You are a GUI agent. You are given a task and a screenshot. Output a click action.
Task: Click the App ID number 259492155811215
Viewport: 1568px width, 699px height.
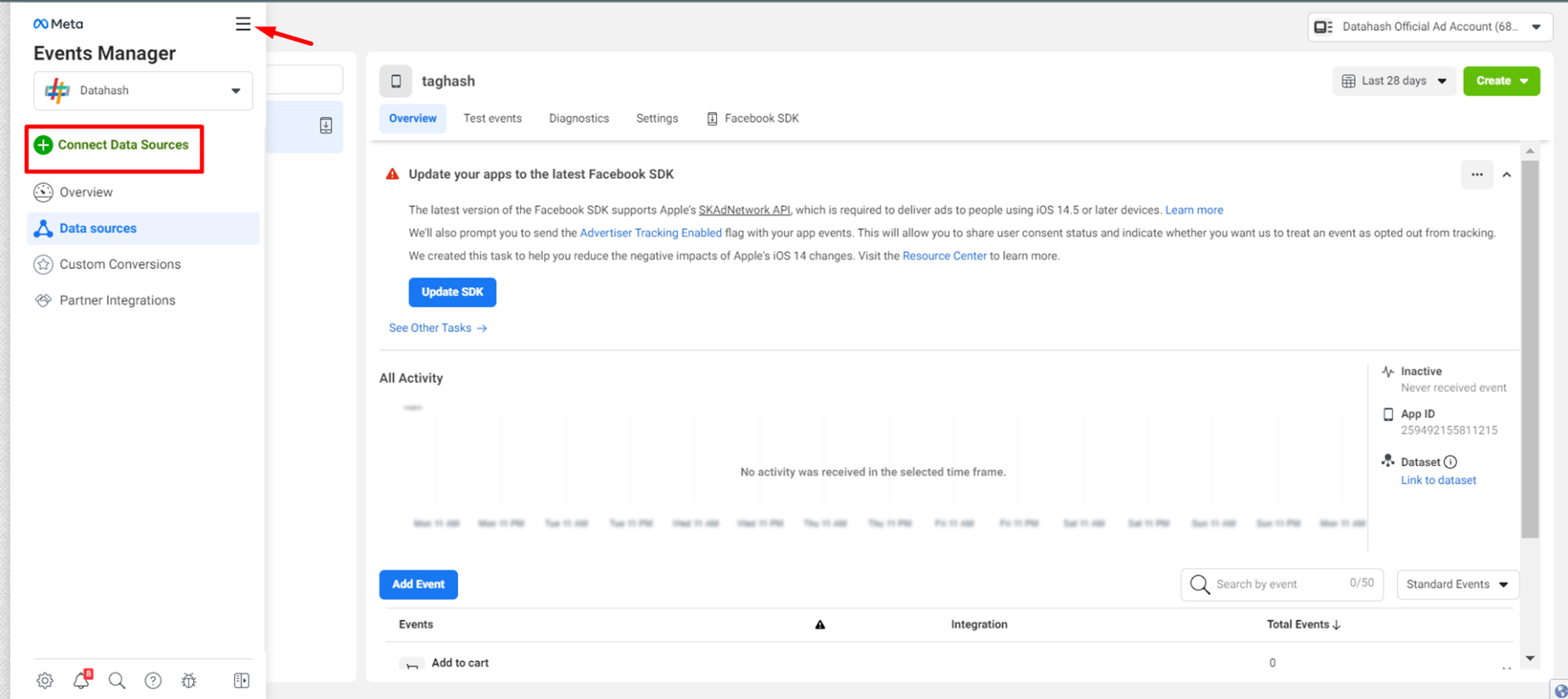click(1449, 430)
